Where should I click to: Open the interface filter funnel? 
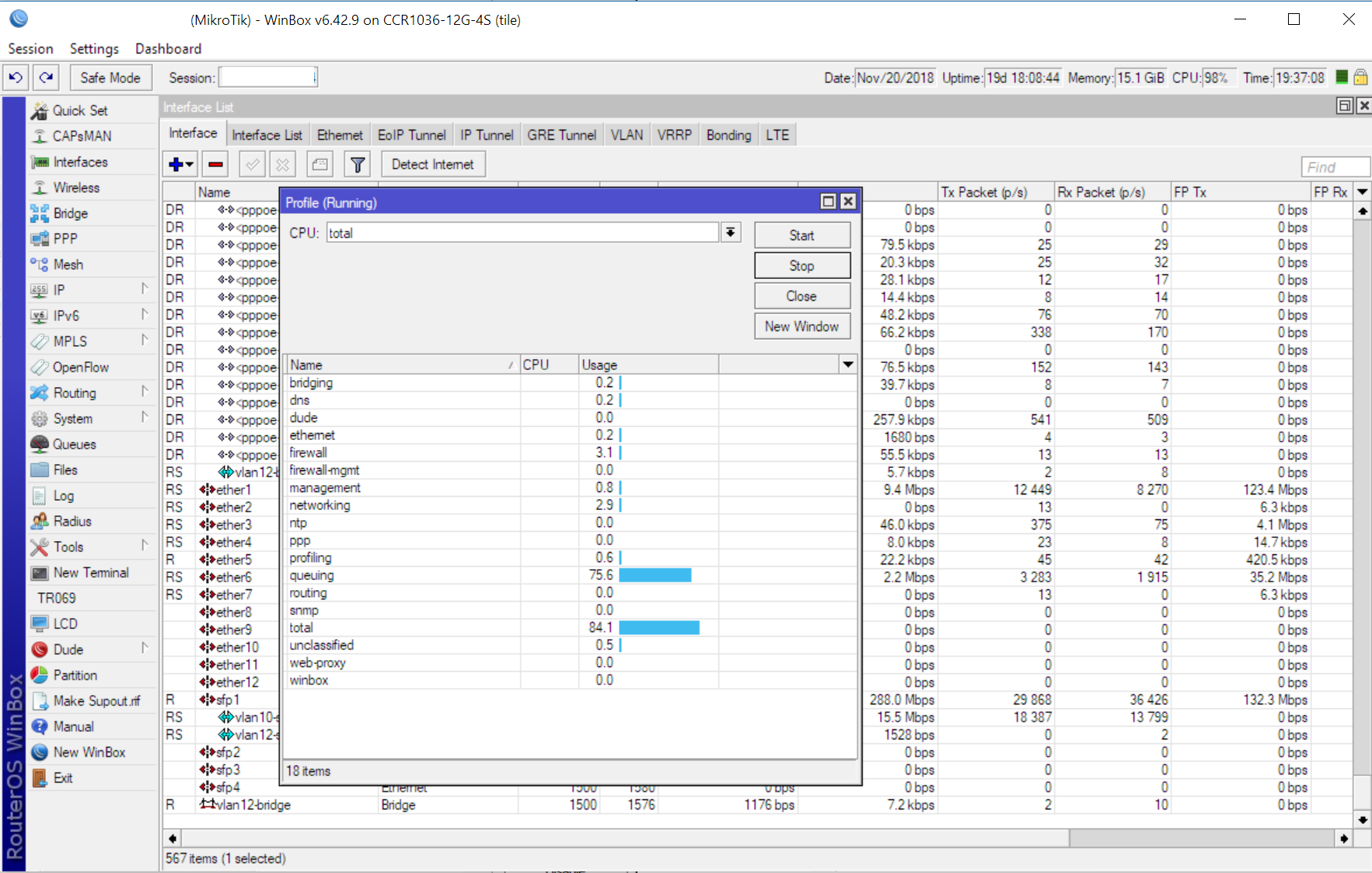coord(358,164)
